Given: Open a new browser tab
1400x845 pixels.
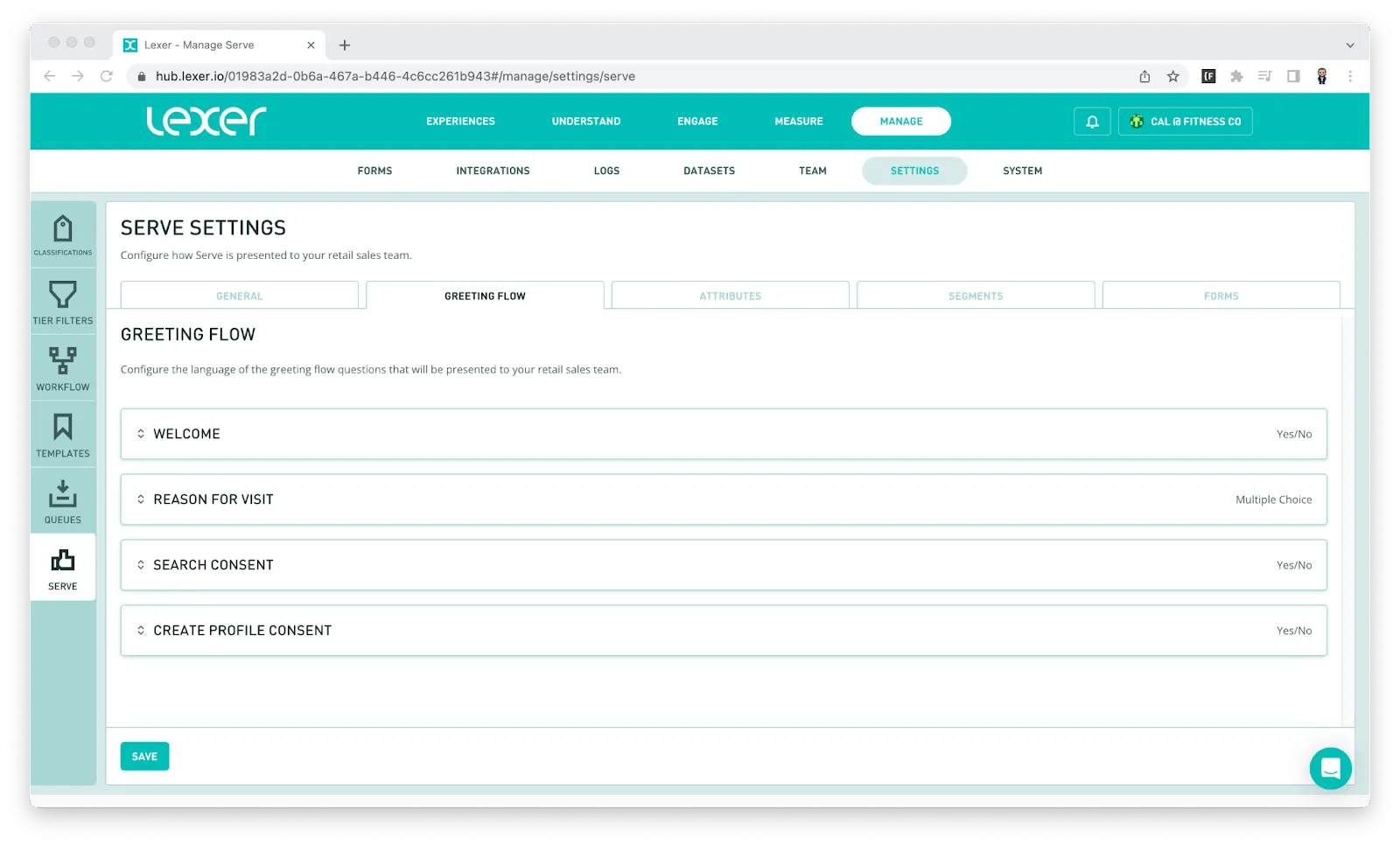Looking at the screenshot, I should (345, 45).
